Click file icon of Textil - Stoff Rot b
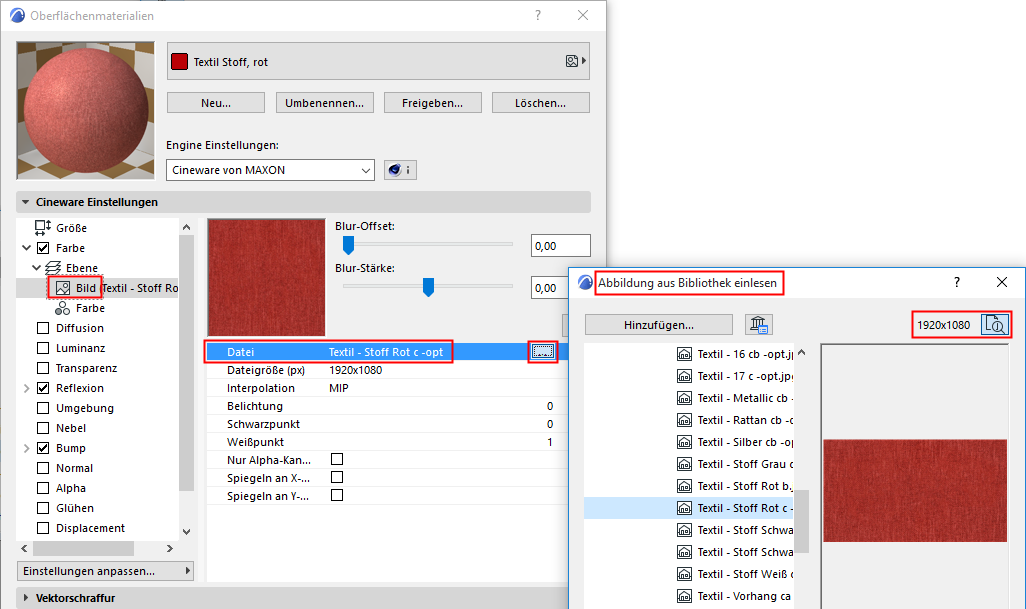The image size is (1026, 609). (684, 486)
